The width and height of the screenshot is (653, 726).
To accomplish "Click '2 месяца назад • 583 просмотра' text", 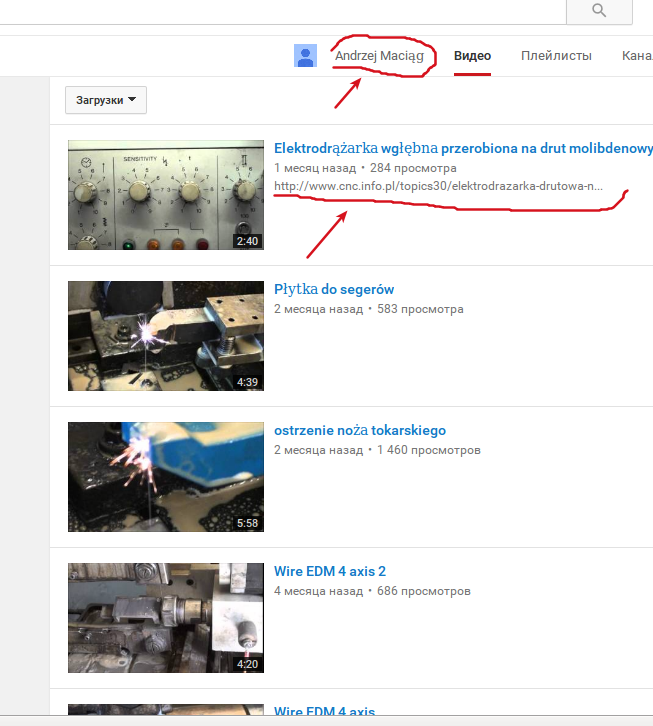I will pyautogui.click(x=369, y=309).
